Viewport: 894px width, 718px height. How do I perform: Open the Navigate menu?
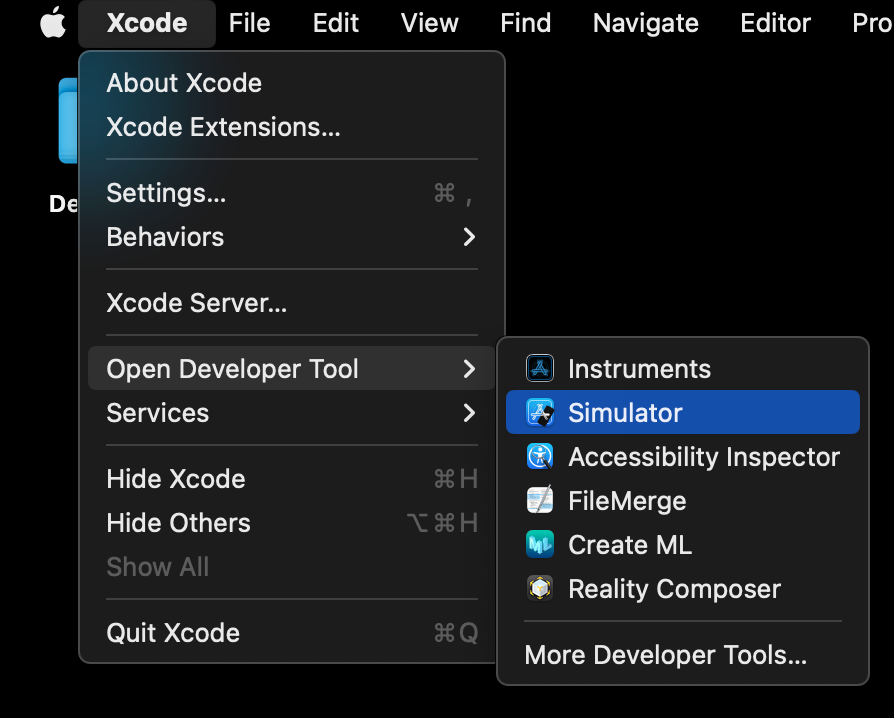coord(645,23)
